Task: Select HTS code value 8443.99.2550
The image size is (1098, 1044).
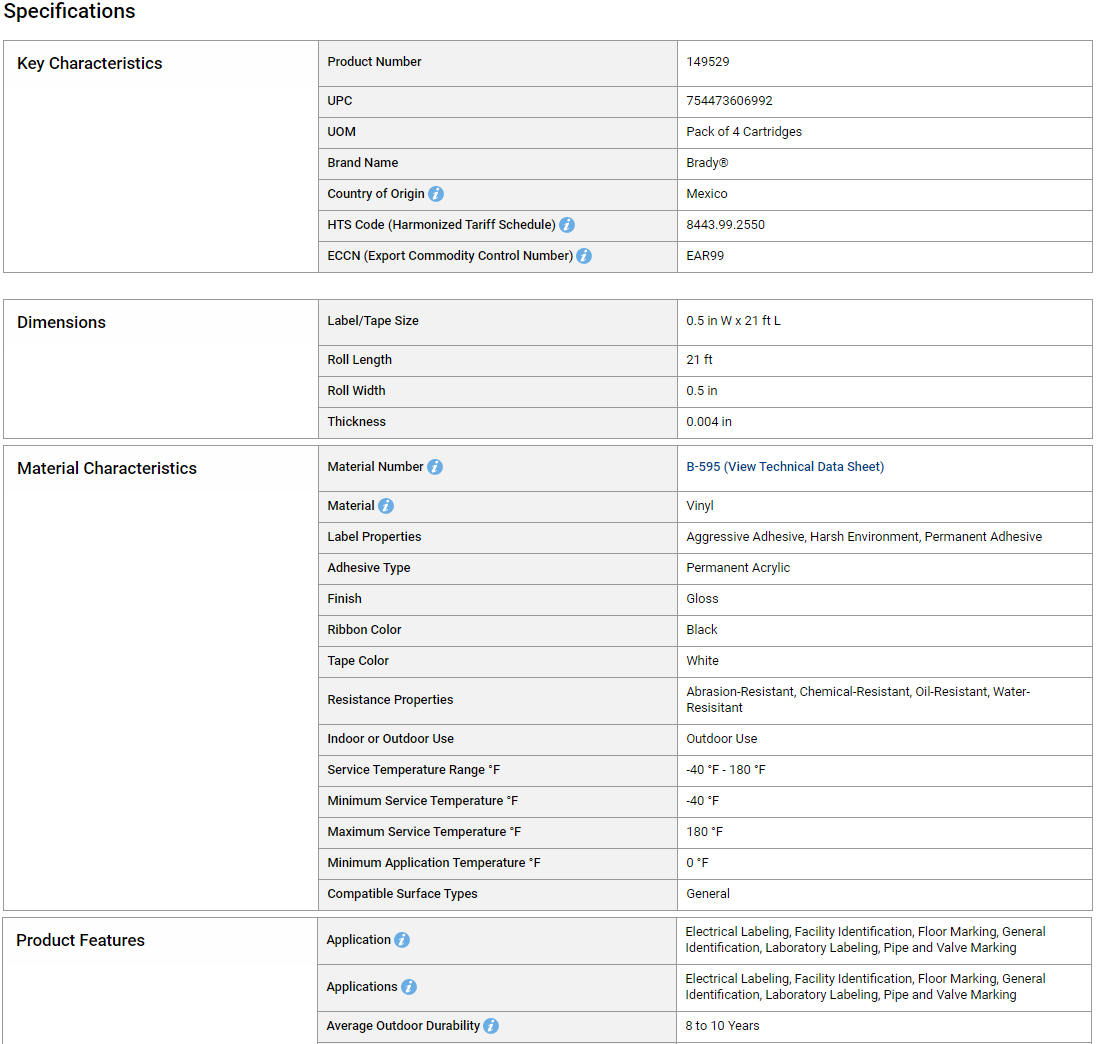Action: point(725,225)
